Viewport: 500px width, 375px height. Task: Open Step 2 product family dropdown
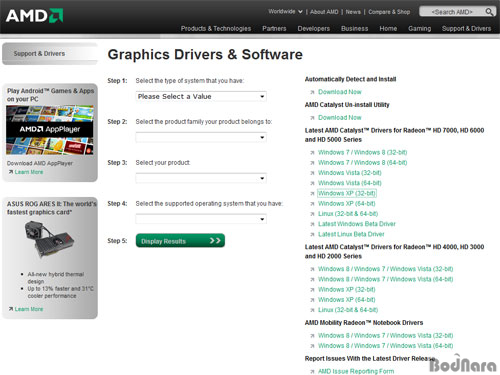pos(201,137)
